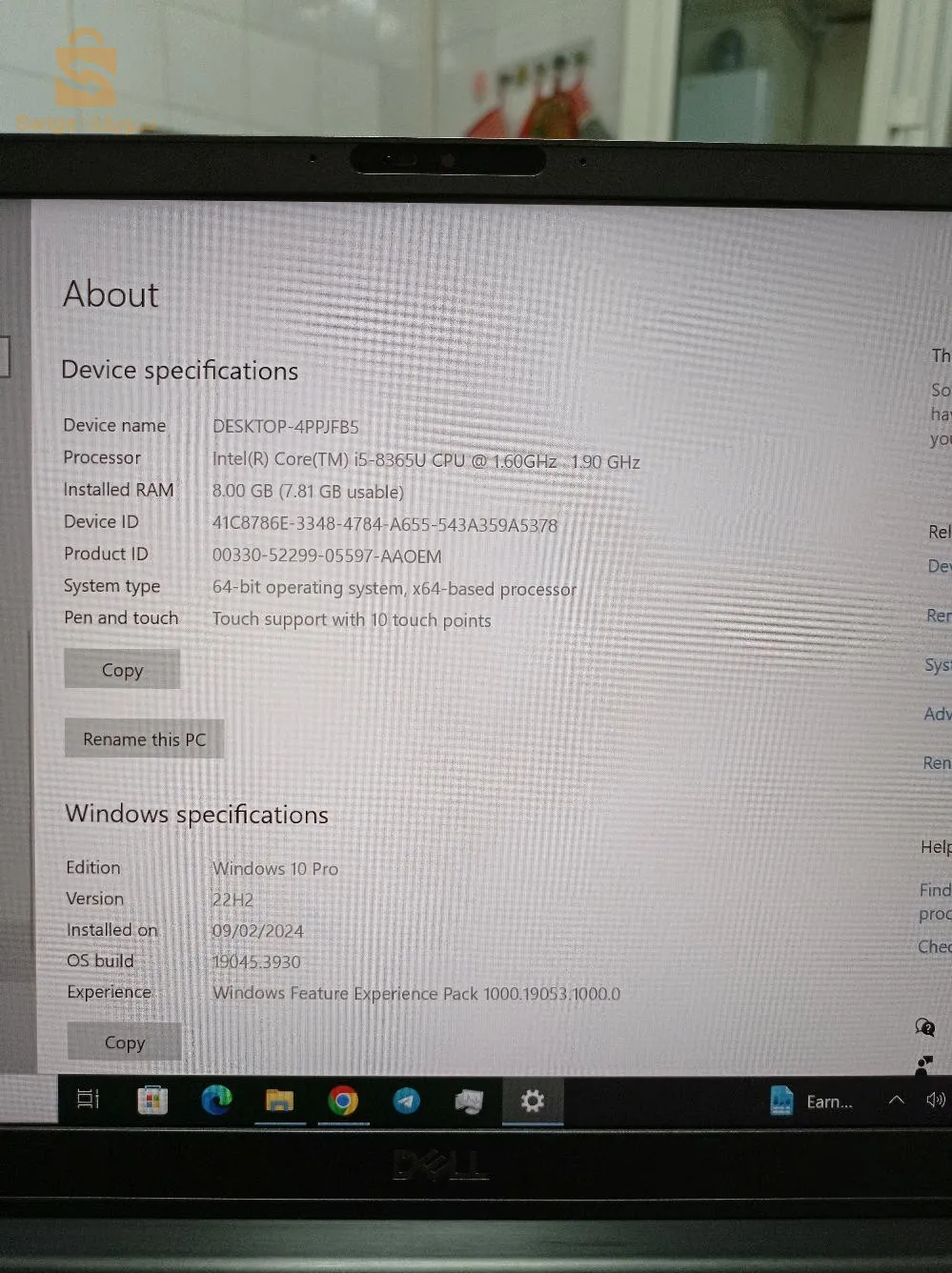Select the Settings gear on the taskbar

(x=533, y=1101)
